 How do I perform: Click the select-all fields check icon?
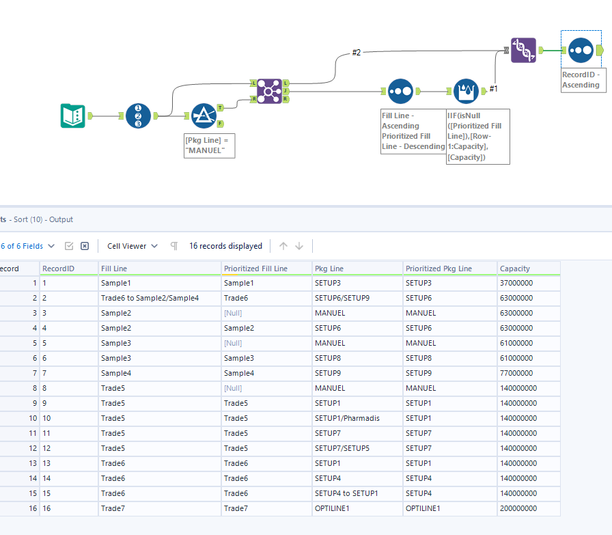pos(69,246)
